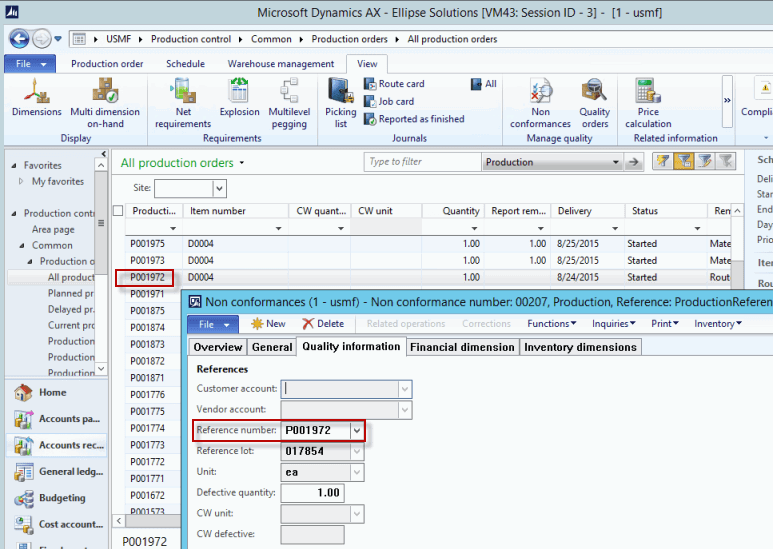773x549 pixels.
Task: Open the Functions menu dropdown
Action: pyautogui.click(x=552, y=324)
